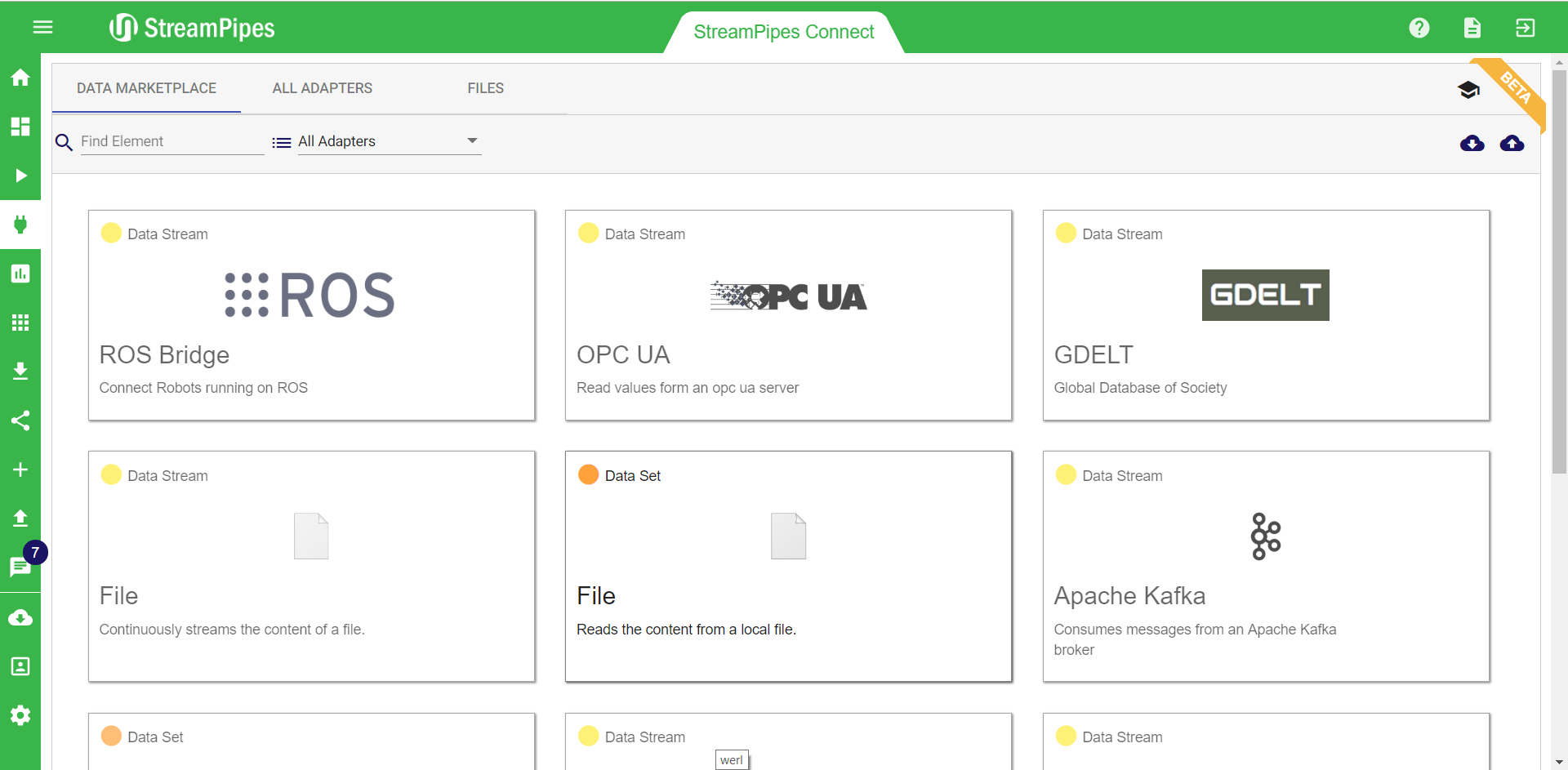The height and width of the screenshot is (770, 1568).
Task: Start the tutorial via graduation cap icon
Action: pyautogui.click(x=1468, y=90)
